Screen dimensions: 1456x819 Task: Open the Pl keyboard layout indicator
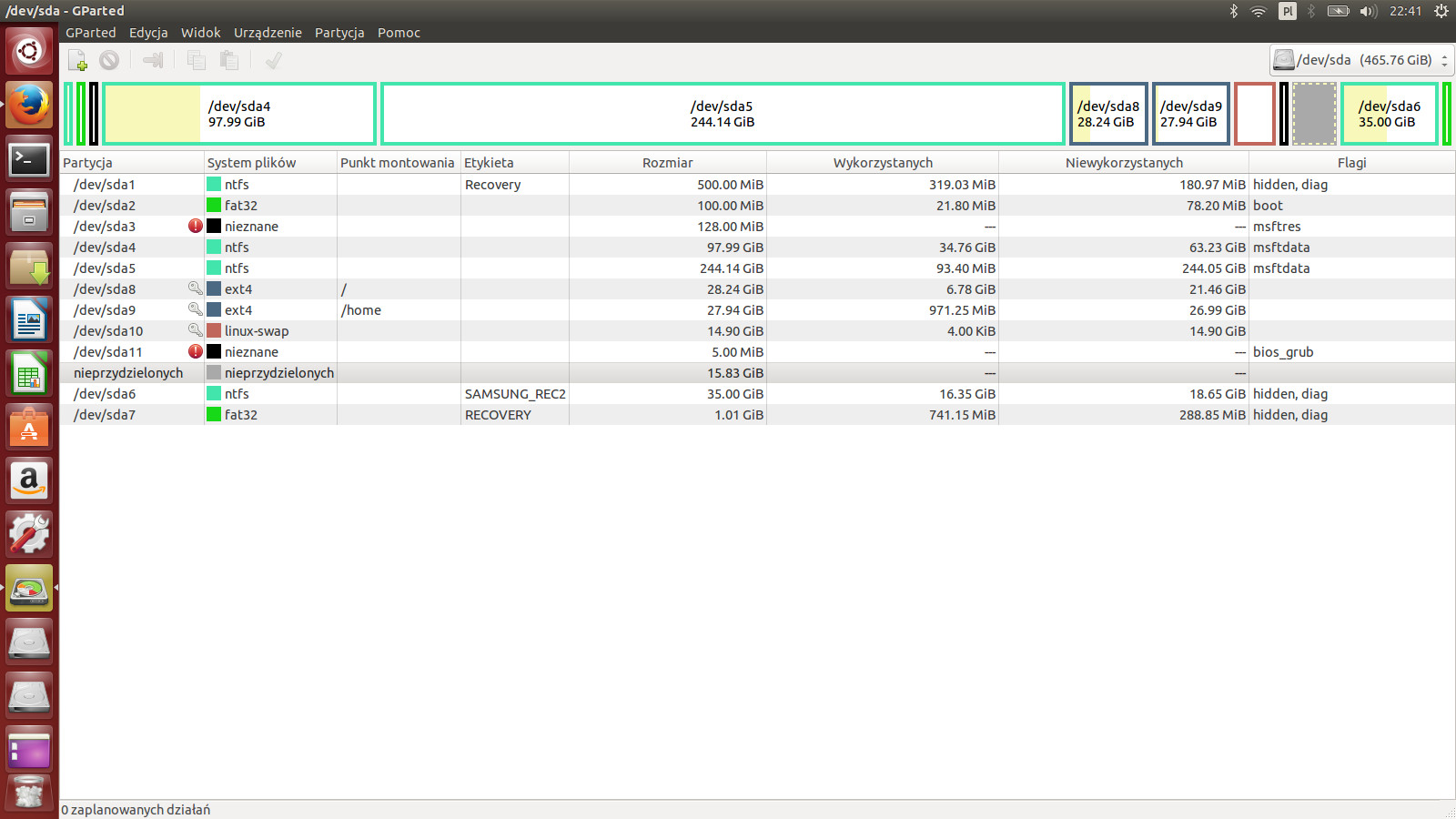click(1288, 11)
